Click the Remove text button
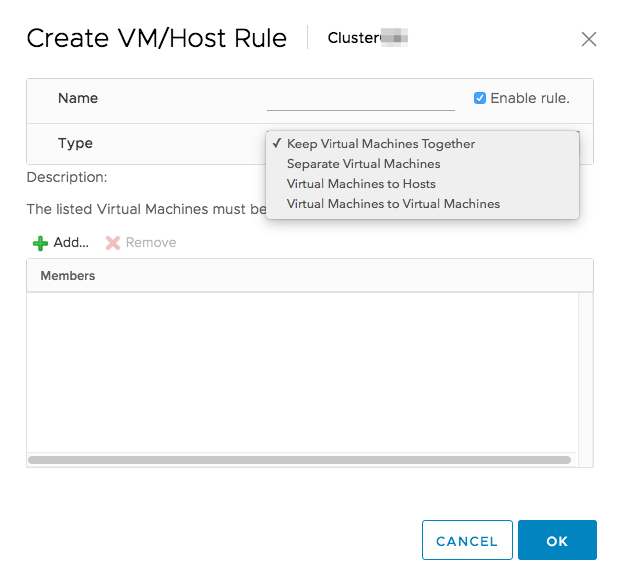This screenshot has width=619, height=583. tap(150, 243)
